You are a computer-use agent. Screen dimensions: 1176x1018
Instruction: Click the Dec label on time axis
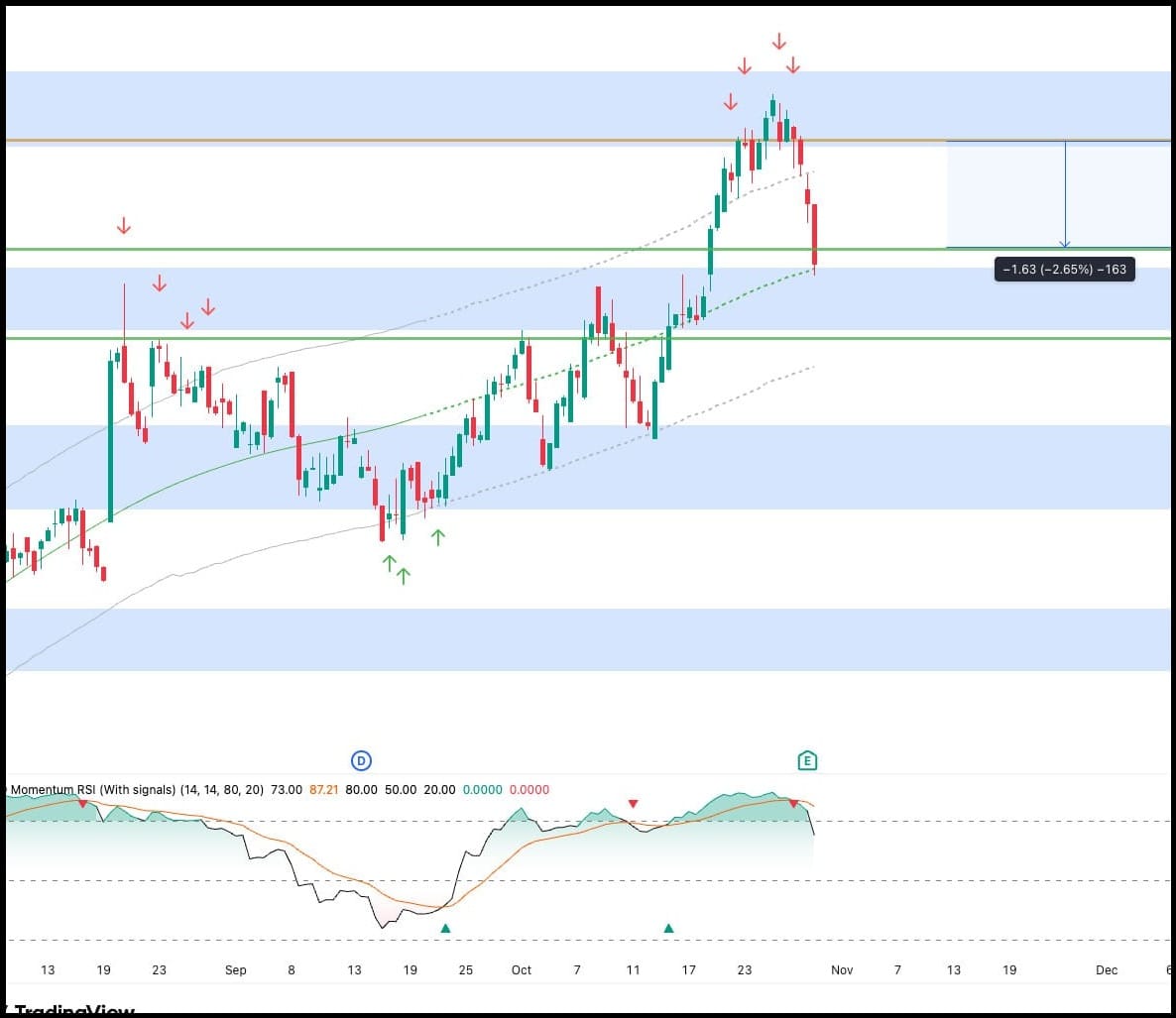point(1106,969)
